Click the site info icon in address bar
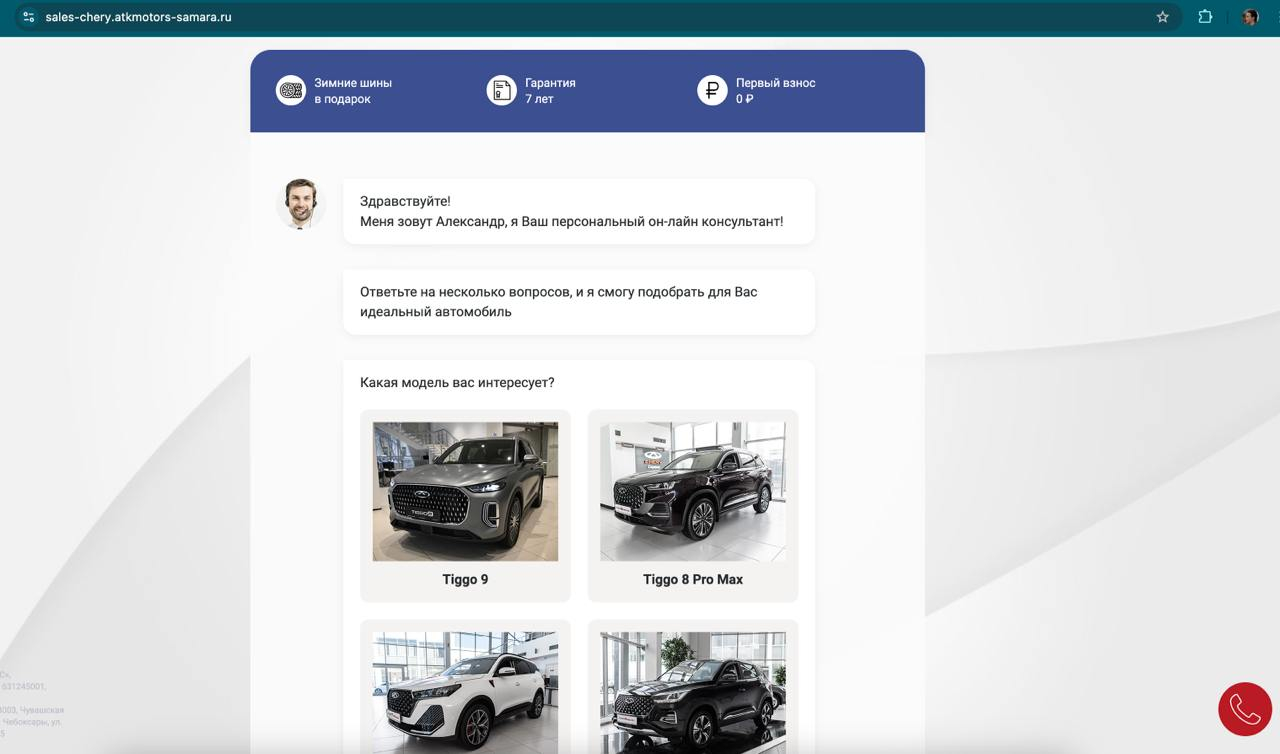The width and height of the screenshot is (1280, 754). 28,17
